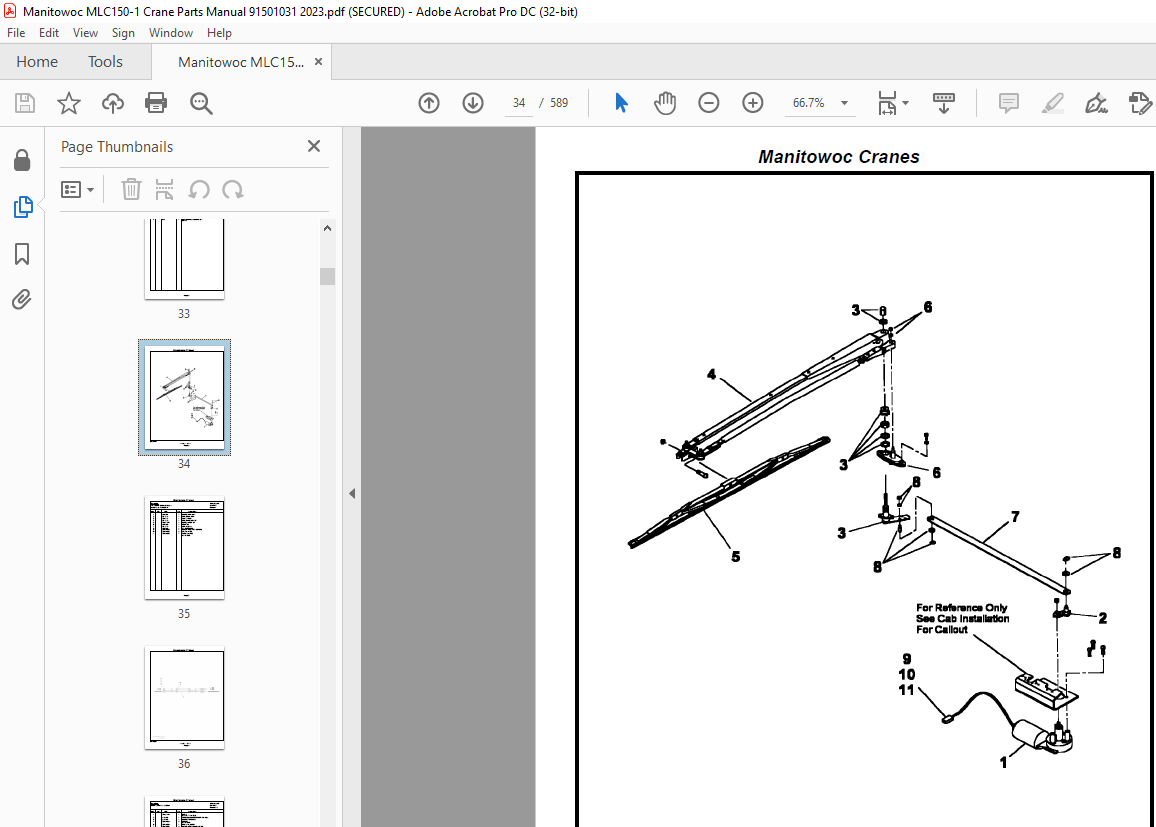Click the Save file icon
Screen dimensions: 1156x827
25,103
